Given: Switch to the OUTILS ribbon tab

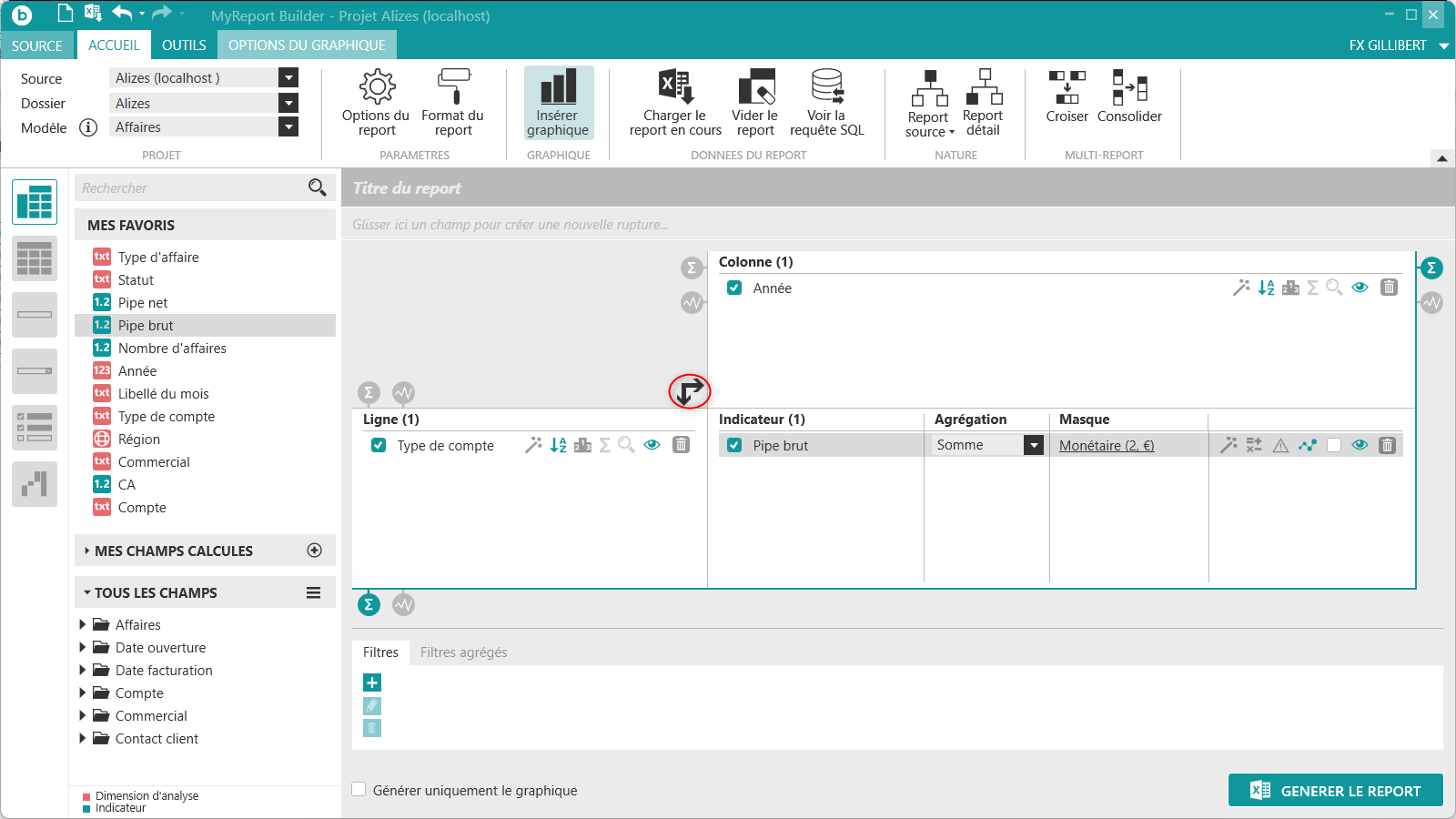Looking at the screenshot, I should pos(184,45).
